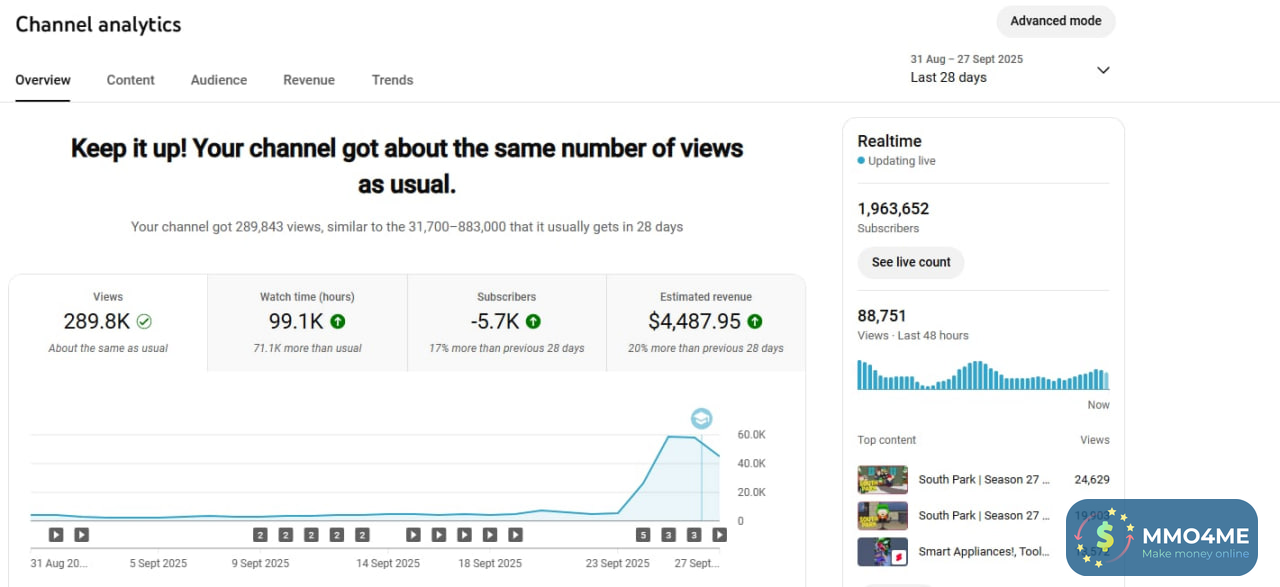1280x587 pixels.
Task: Click '17% more than previous 28 days' text
Action: [507, 348]
